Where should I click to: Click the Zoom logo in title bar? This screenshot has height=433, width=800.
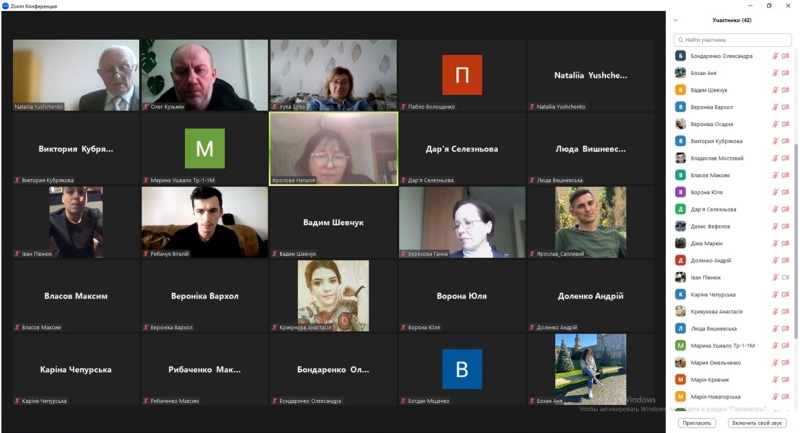point(6,6)
